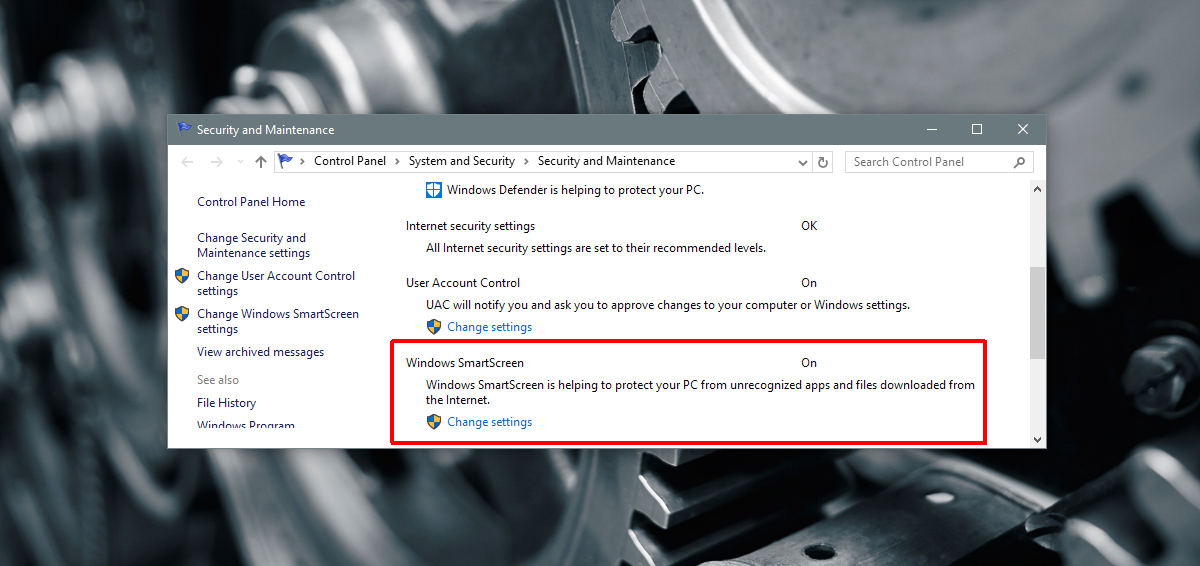
Task: Click the Search Control Panel field
Action: click(928, 162)
